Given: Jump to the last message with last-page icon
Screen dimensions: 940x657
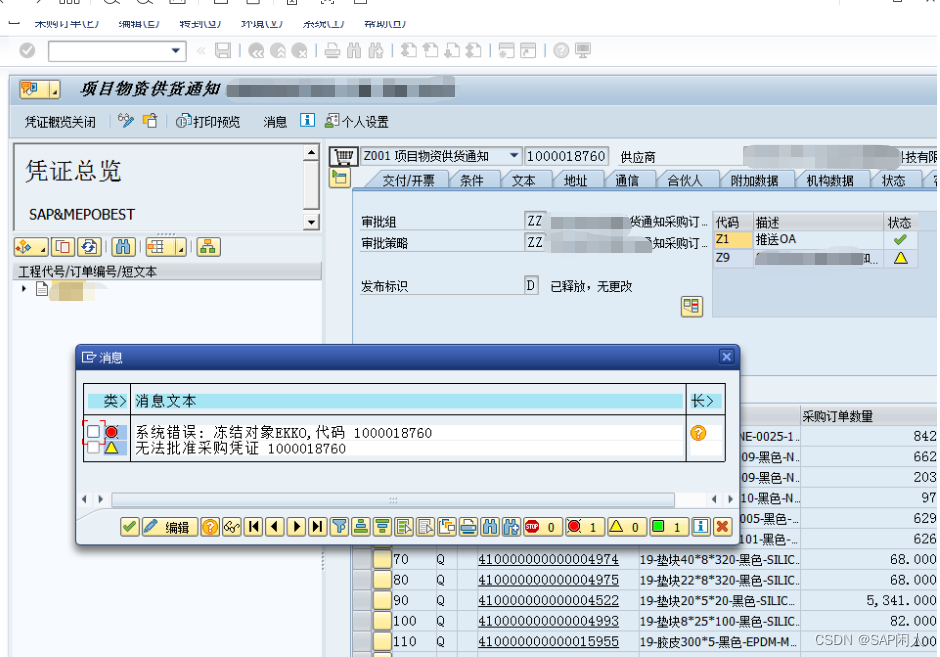Looking at the screenshot, I should (x=317, y=527).
